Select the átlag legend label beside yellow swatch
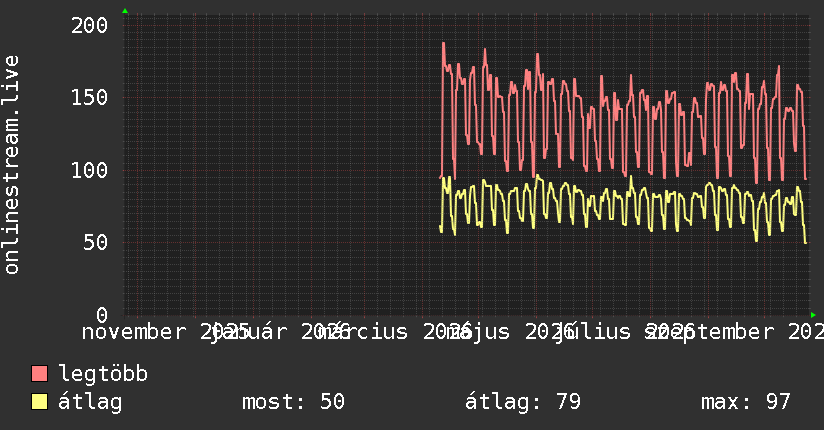824x430 pixels. click(90, 402)
